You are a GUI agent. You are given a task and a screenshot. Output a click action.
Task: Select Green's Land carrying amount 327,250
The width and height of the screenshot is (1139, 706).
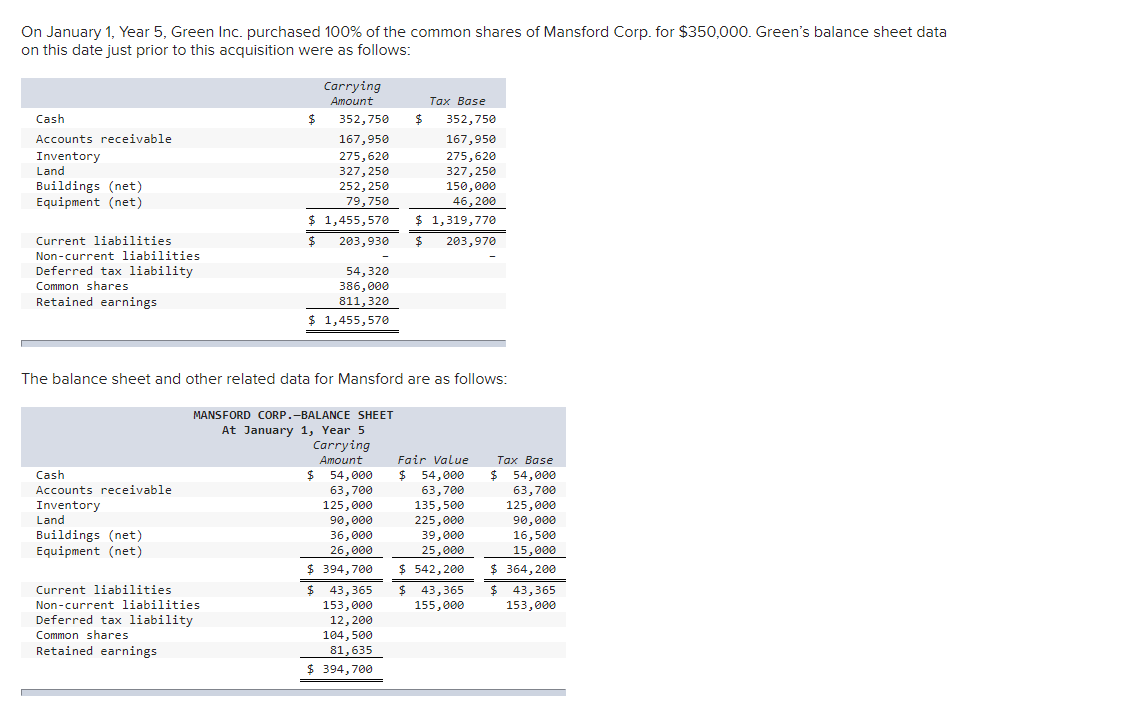pos(363,171)
